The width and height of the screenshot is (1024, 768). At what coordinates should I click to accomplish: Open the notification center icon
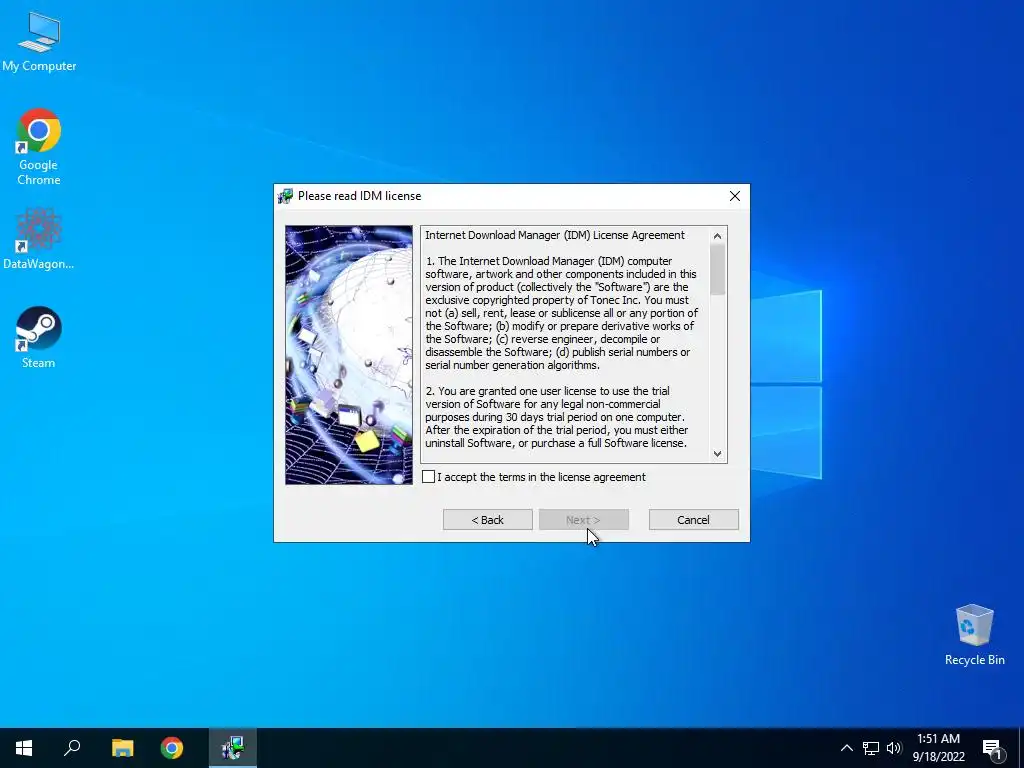click(992, 748)
